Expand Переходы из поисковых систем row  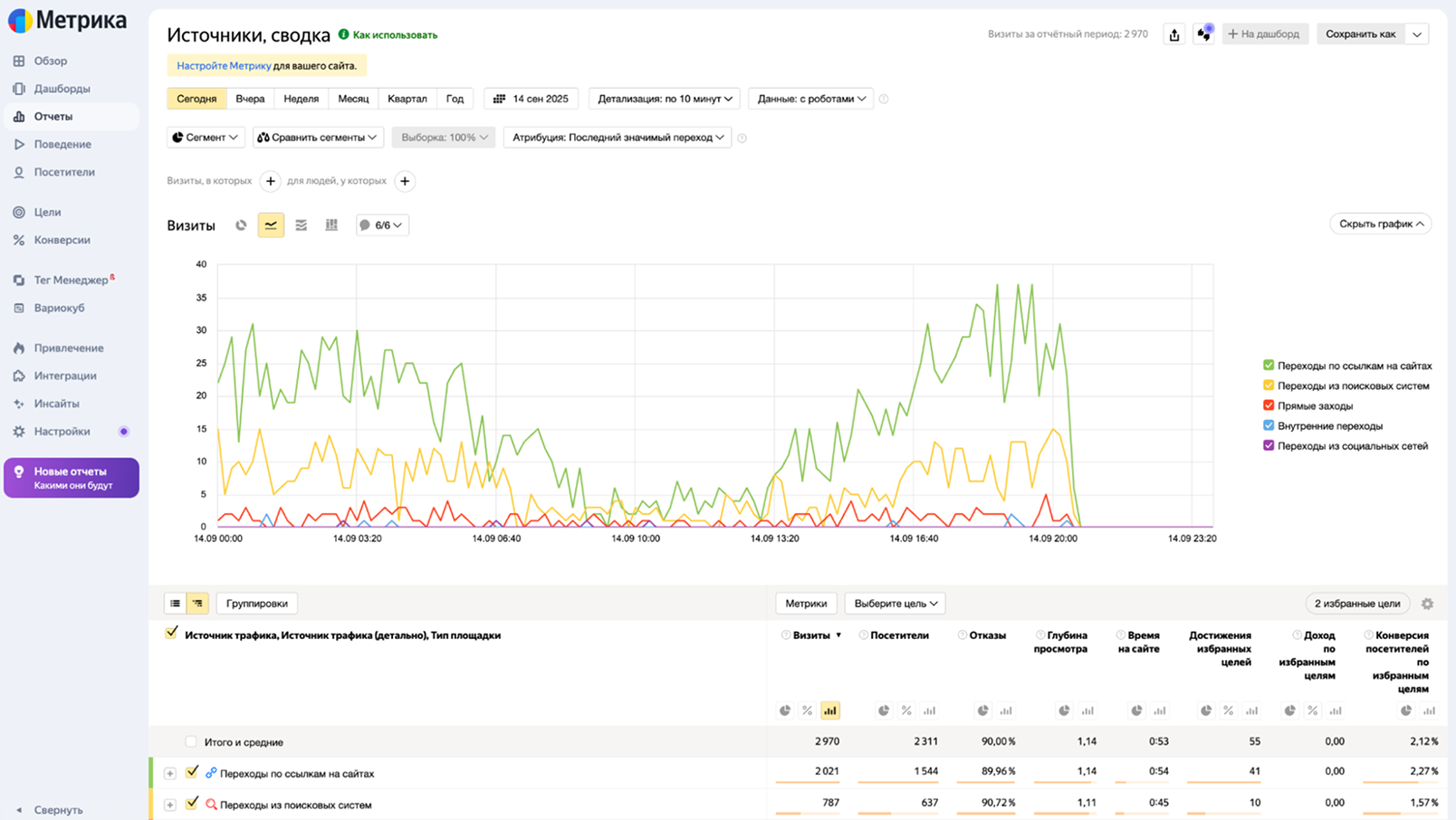click(170, 805)
